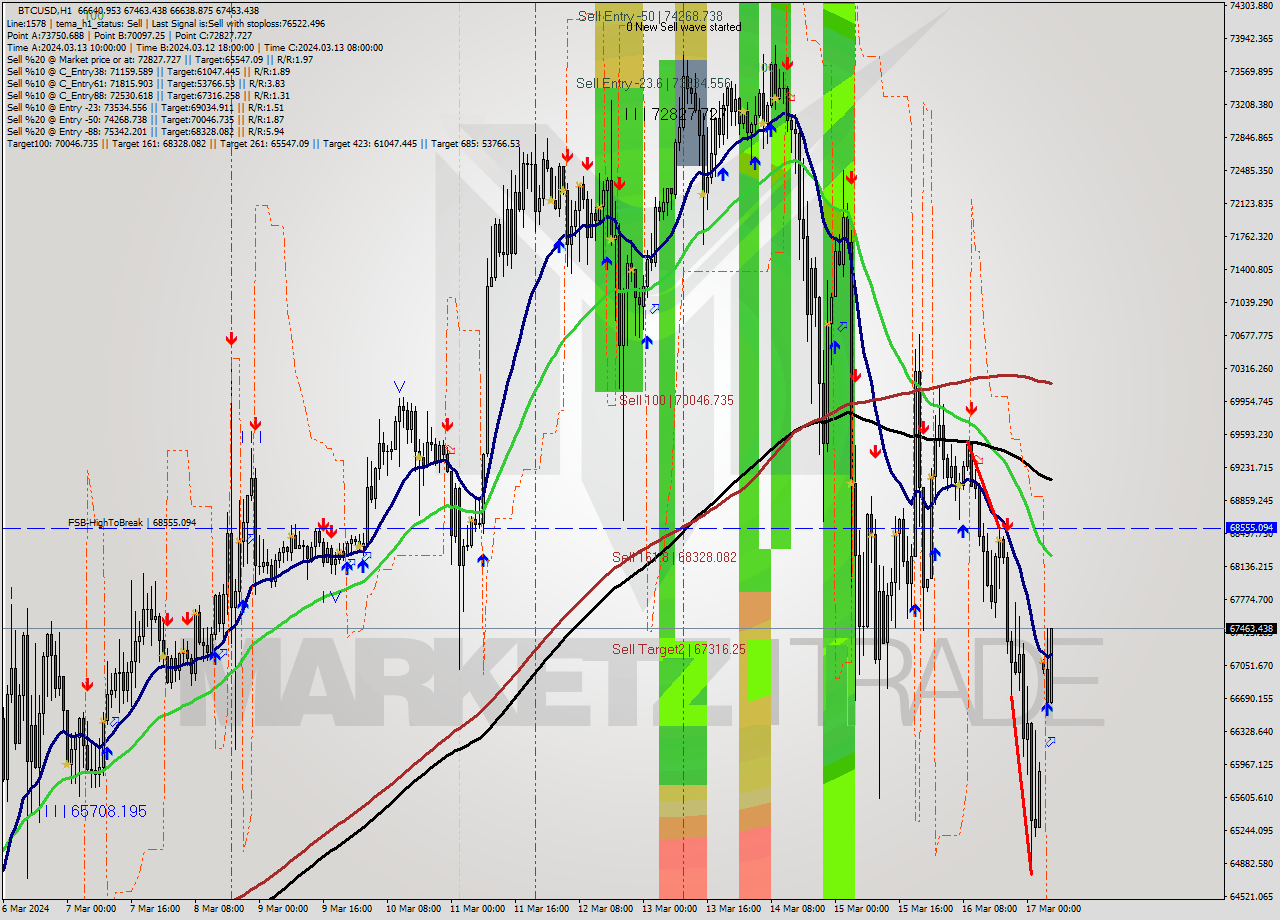Click the 'Sell 161.8 | 68328.082' level label
The height and width of the screenshot is (920, 1280).
[x=674, y=557]
